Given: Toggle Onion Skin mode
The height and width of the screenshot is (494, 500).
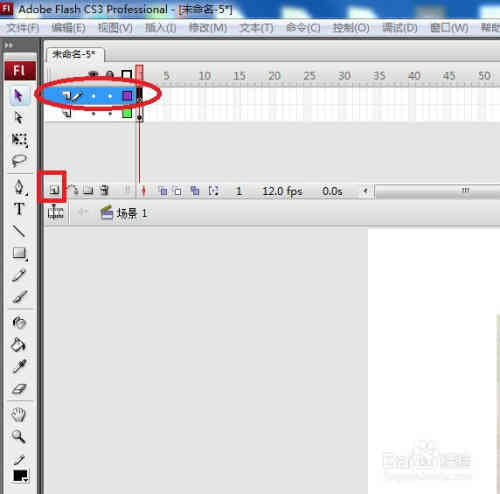Looking at the screenshot, I should coord(163,191).
